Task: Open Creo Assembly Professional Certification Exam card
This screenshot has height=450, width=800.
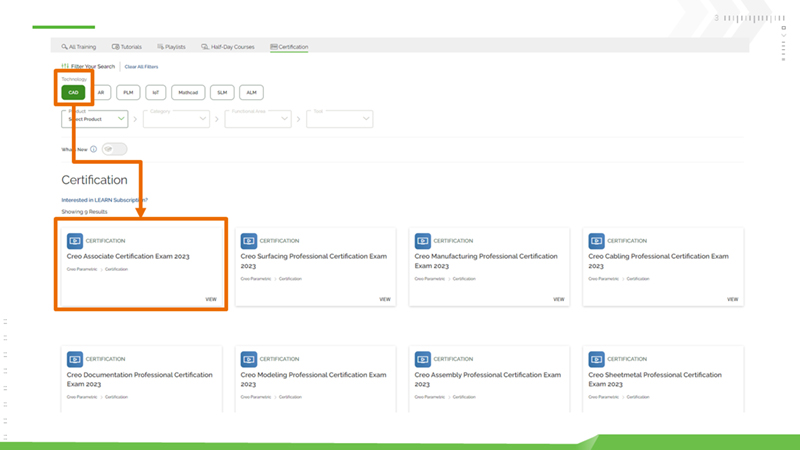Action: [x=486, y=379]
